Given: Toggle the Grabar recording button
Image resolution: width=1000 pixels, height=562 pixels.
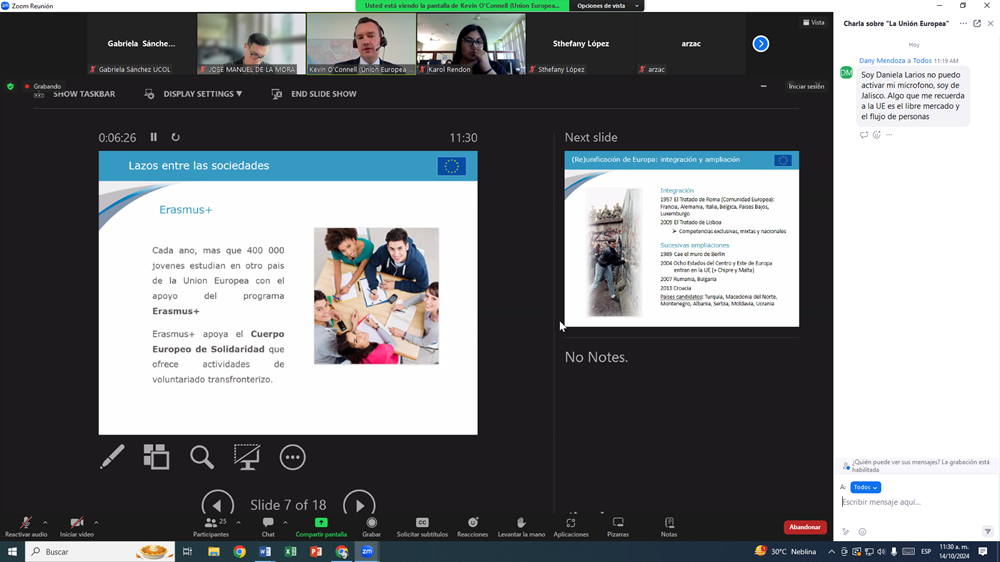Looking at the screenshot, I should pos(372,526).
